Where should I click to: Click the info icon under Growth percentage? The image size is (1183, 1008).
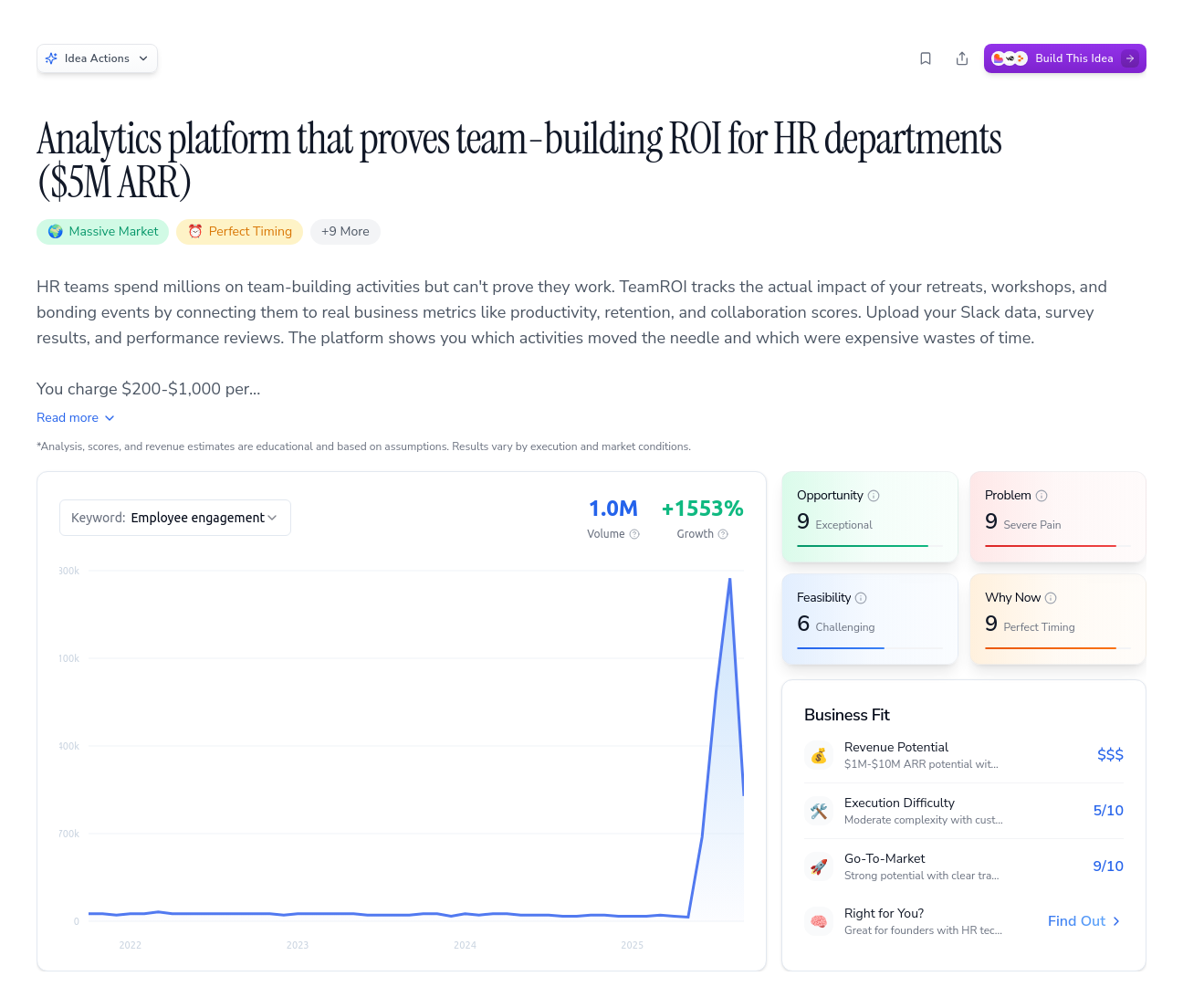click(x=723, y=534)
